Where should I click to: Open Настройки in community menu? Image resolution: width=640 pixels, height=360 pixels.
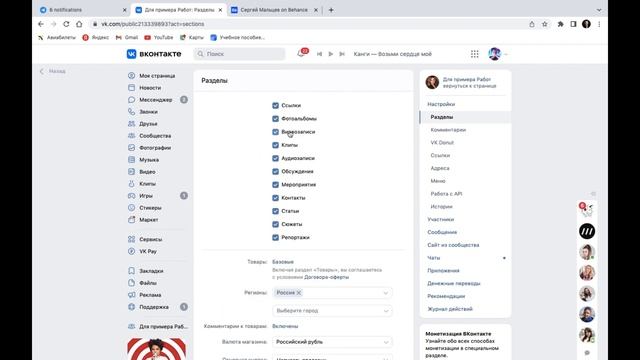coord(441,104)
